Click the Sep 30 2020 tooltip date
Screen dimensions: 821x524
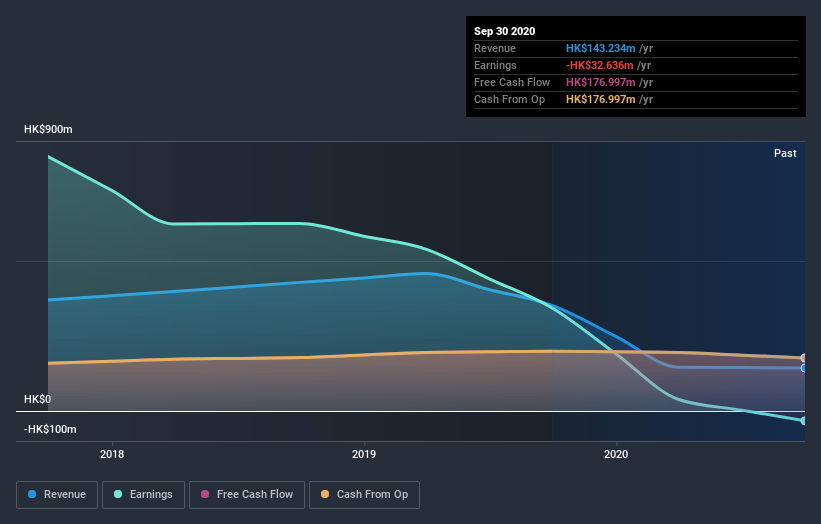click(x=504, y=31)
